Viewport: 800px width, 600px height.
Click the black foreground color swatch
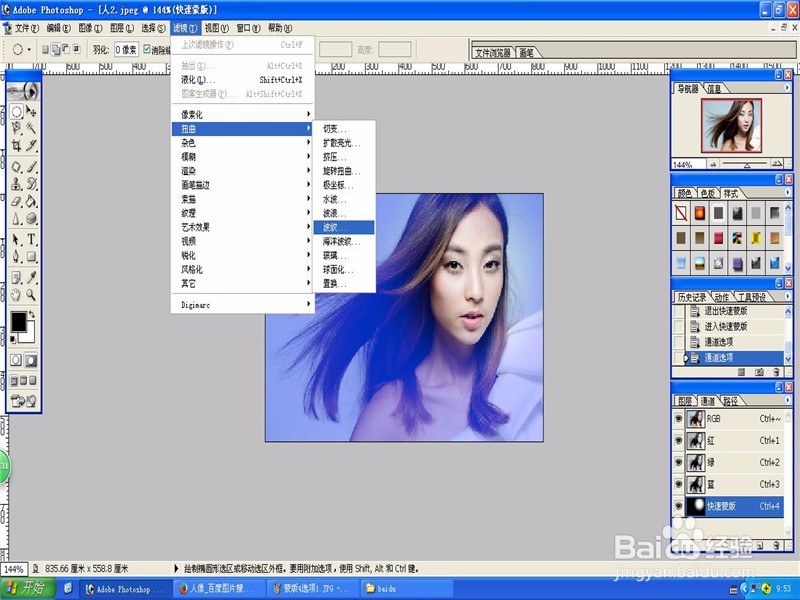(x=18, y=321)
